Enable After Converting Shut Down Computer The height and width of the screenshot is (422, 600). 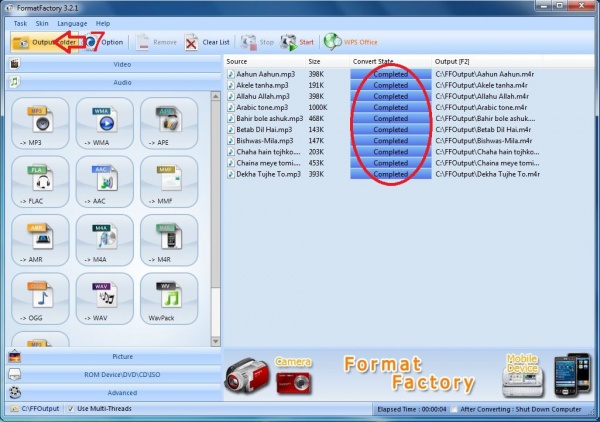(x=454, y=409)
